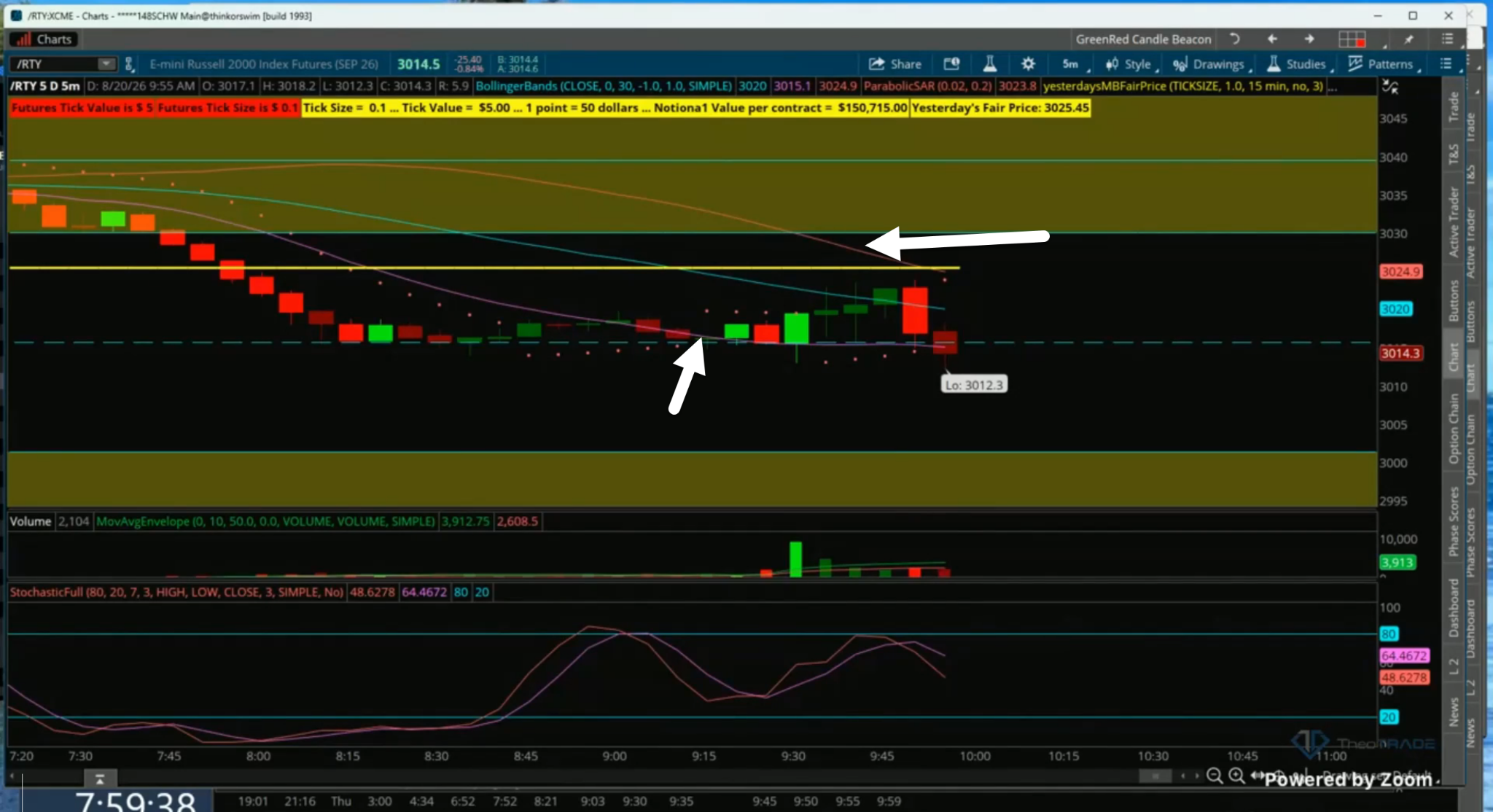
Task: Open the Charts tab
Action: tap(44, 39)
